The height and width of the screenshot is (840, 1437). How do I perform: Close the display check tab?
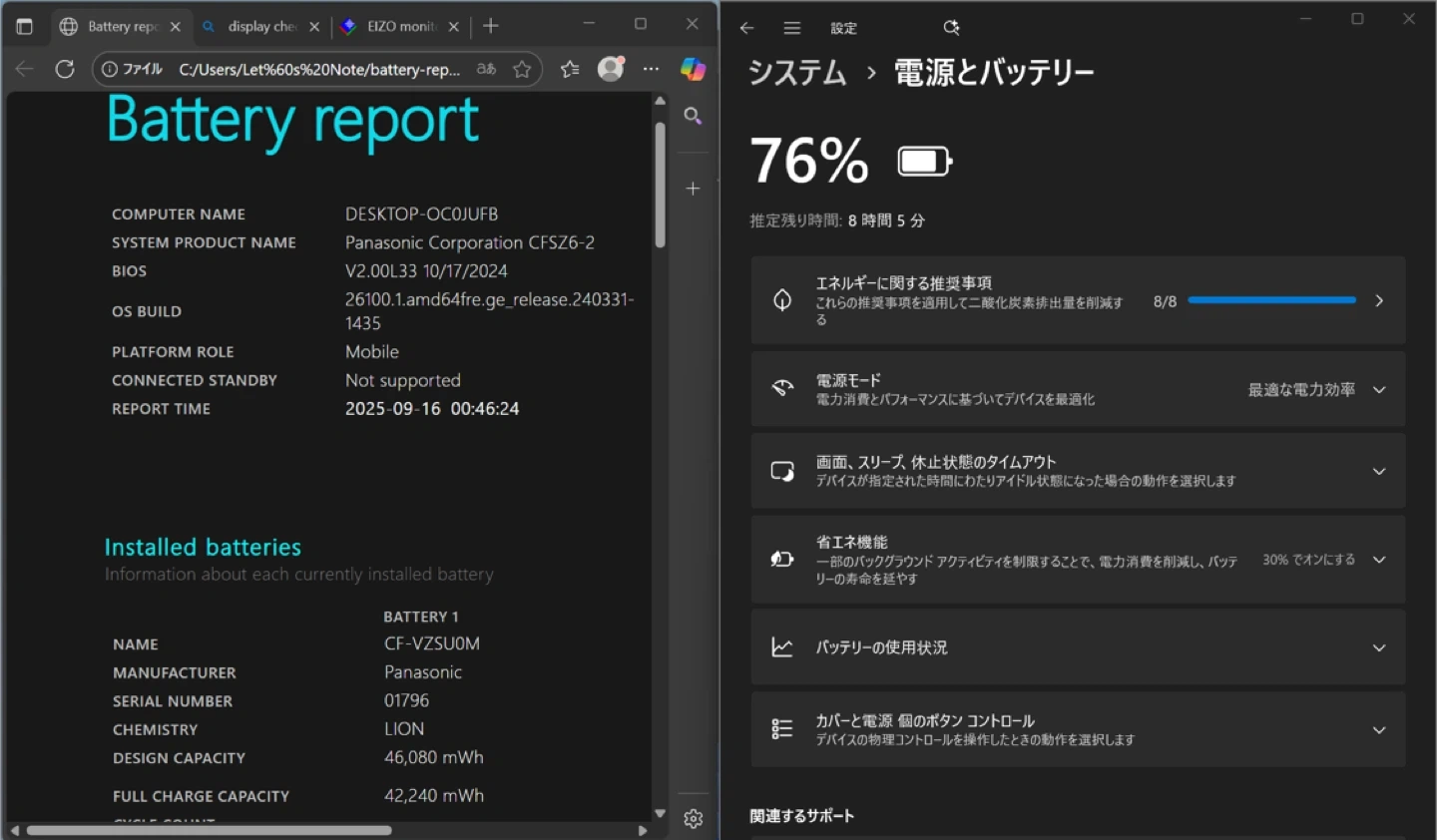[314, 27]
